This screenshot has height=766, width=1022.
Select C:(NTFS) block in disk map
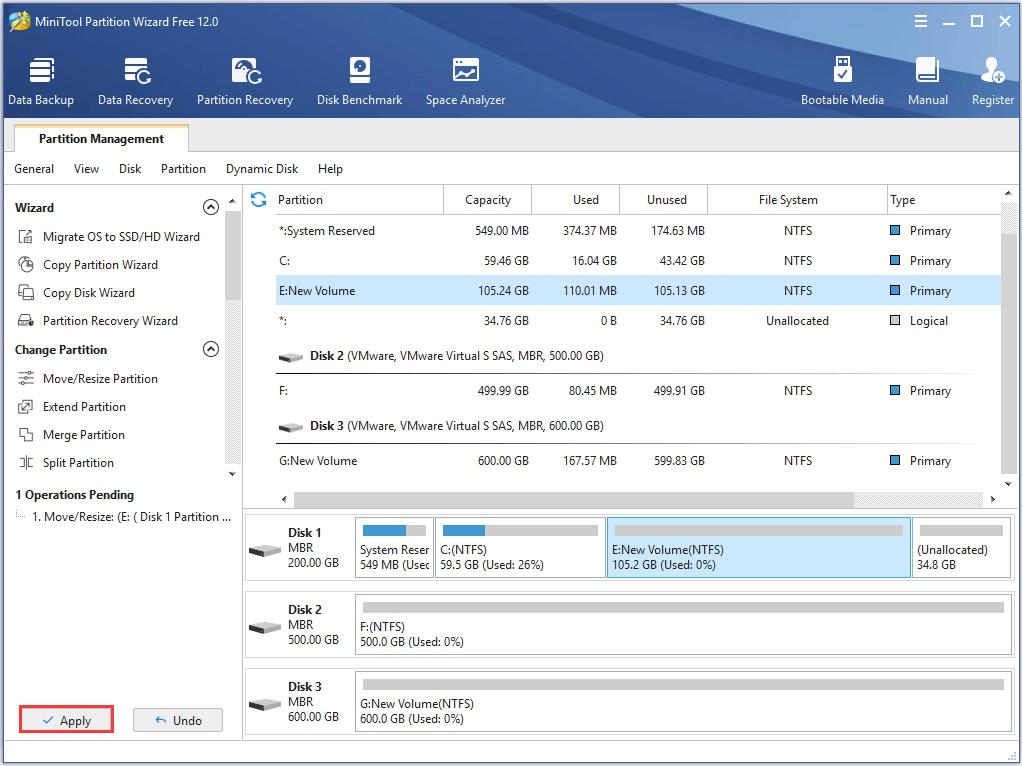coord(520,548)
